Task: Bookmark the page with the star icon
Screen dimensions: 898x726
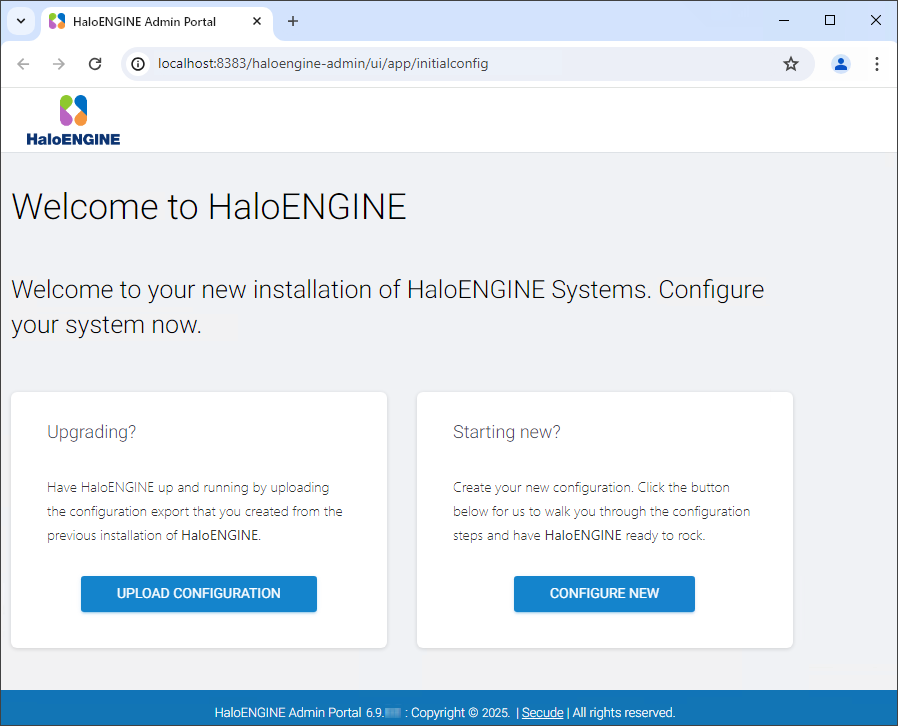Action: (x=791, y=63)
